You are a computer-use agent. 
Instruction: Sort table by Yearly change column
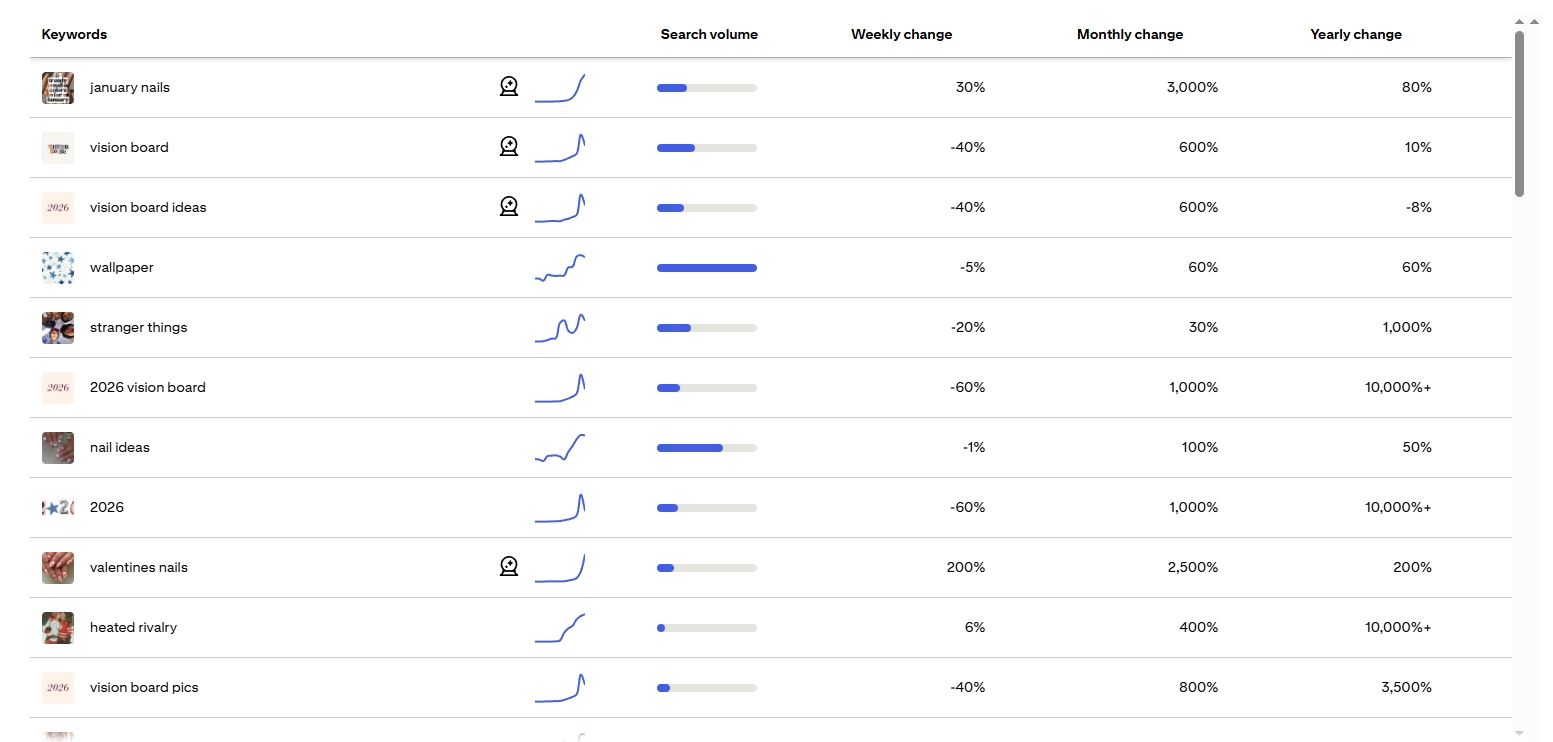click(1355, 34)
